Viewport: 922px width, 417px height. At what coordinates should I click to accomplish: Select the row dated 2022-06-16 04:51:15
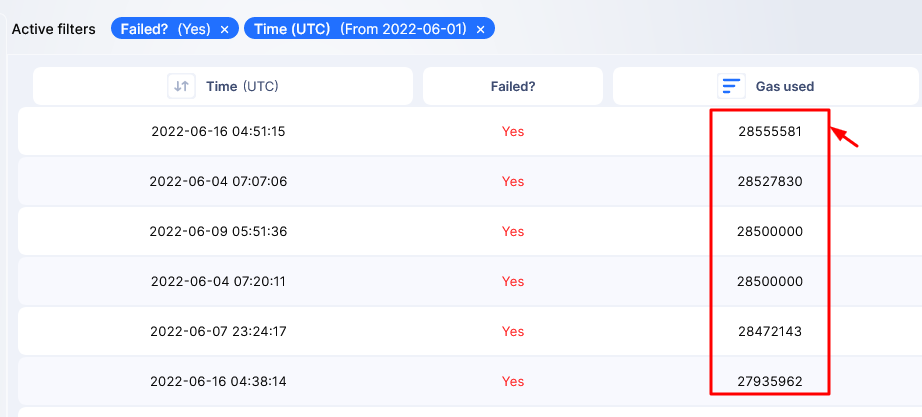(470, 131)
